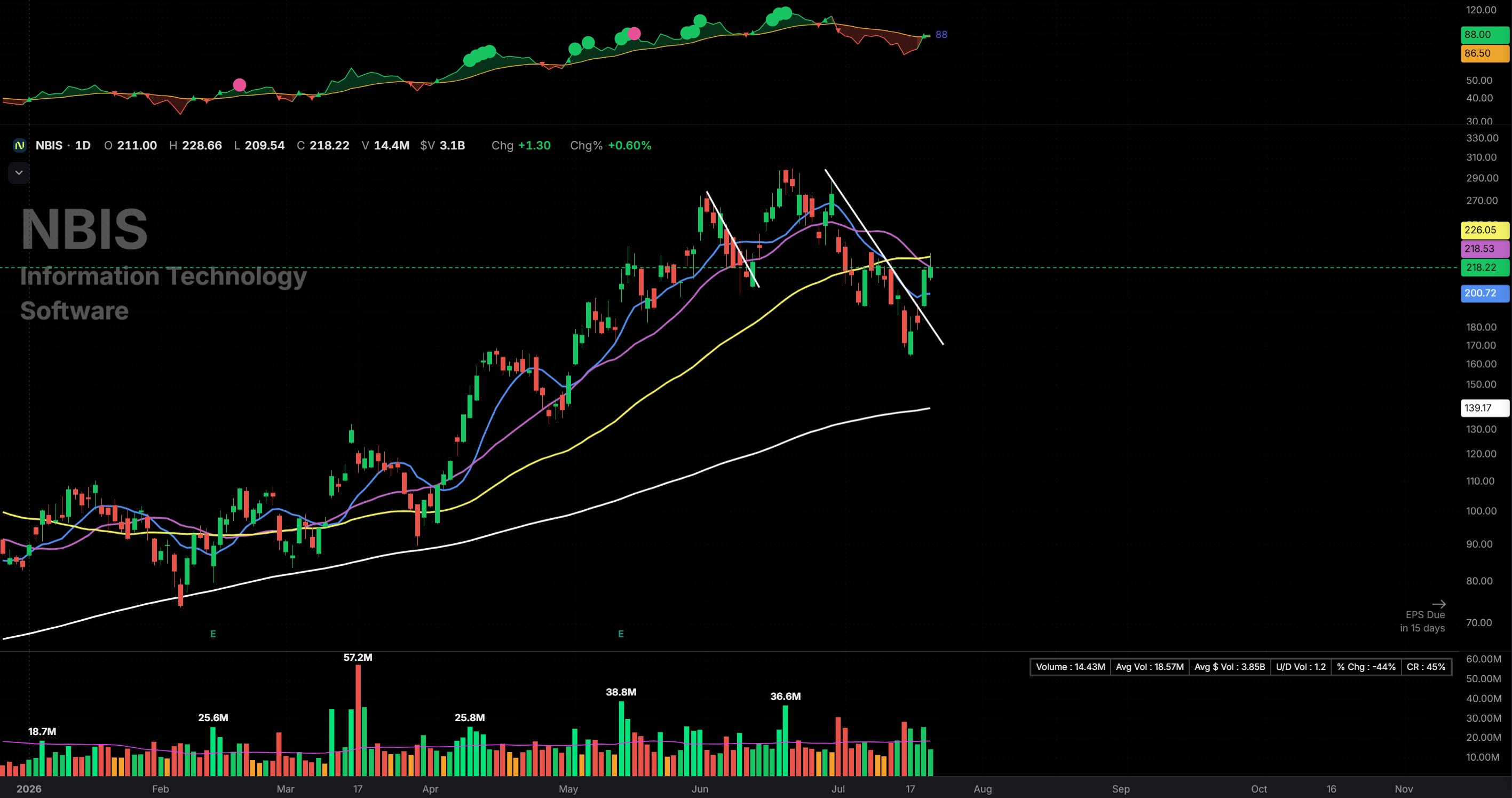Click the NBIS ticker logo icon
Viewport: 1512px width, 798px height.
click(20, 146)
